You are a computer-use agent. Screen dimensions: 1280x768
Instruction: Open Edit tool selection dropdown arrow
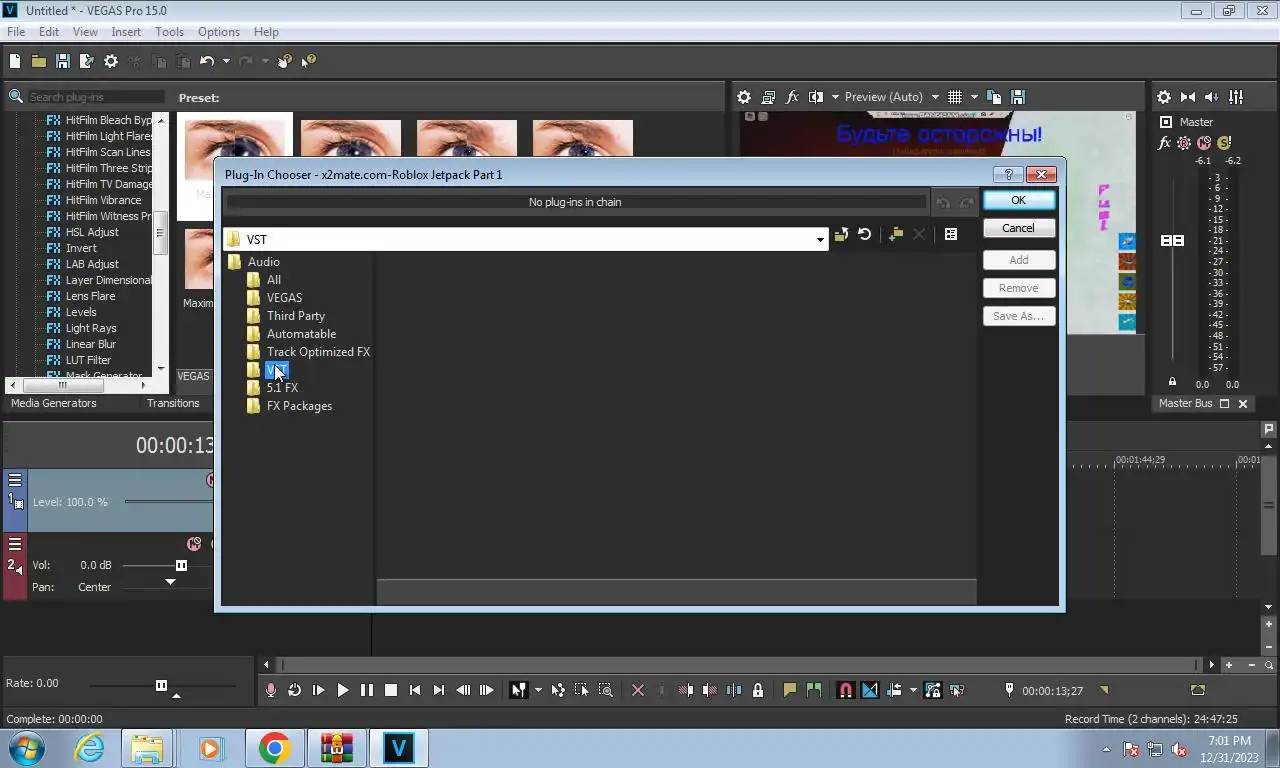[x=538, y=690]
